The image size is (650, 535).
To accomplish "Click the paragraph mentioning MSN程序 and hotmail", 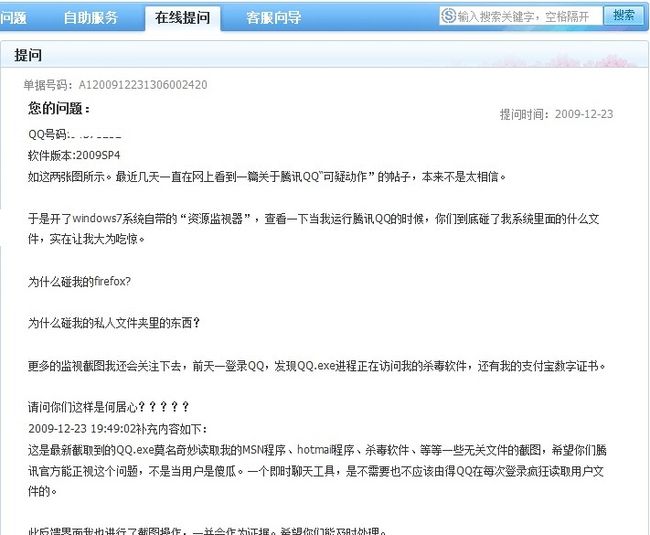I will tap(317, 470).
